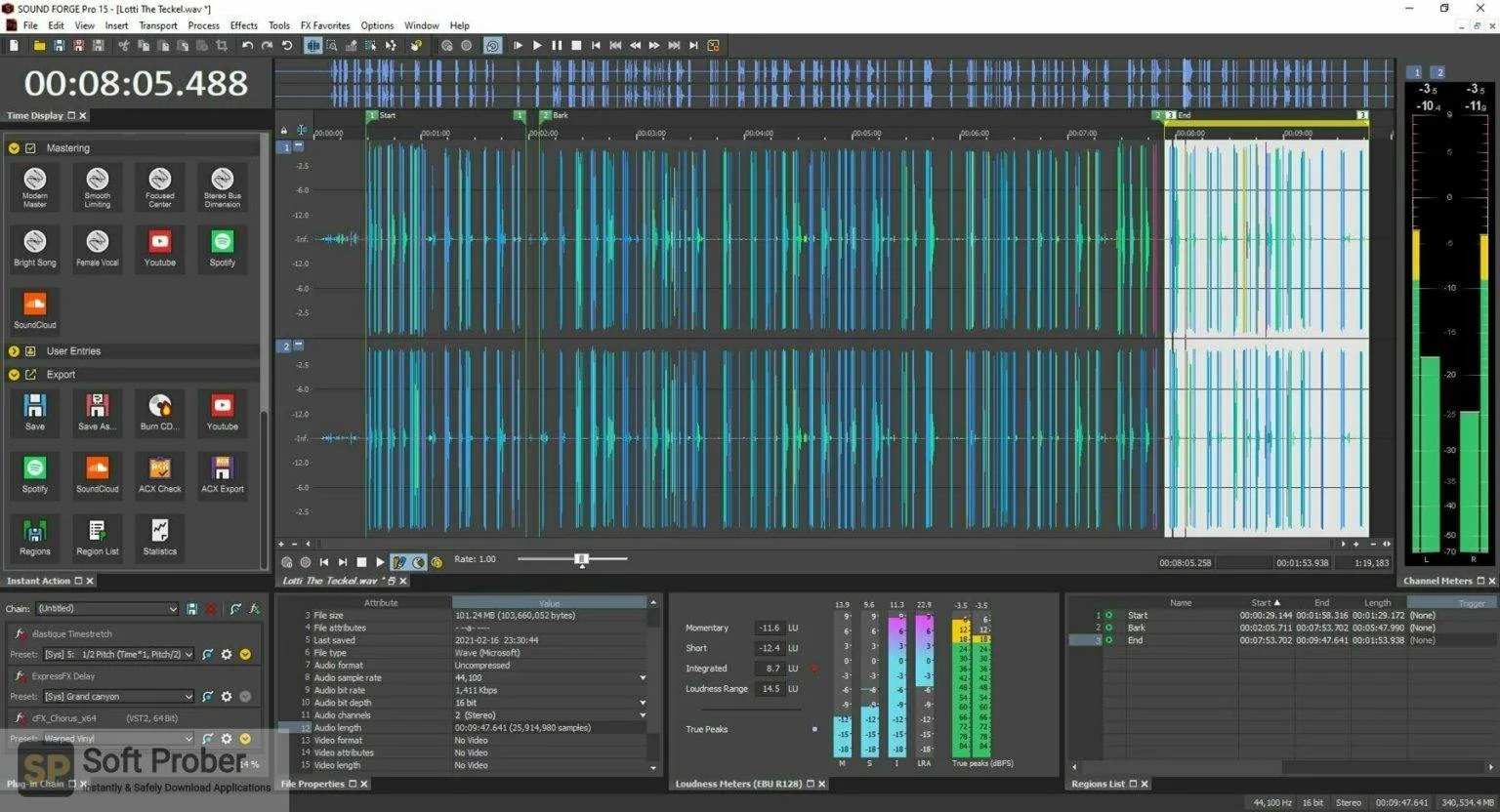
Task: Open the Insert menu
Action: pos(116,25)
